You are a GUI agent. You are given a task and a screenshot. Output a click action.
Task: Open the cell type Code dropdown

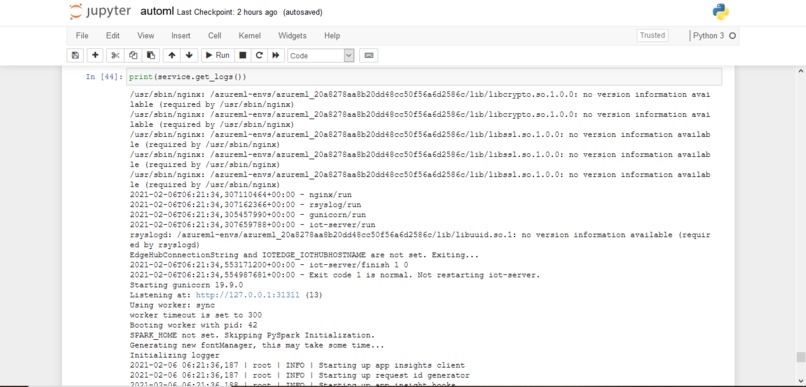click(321, 56)
